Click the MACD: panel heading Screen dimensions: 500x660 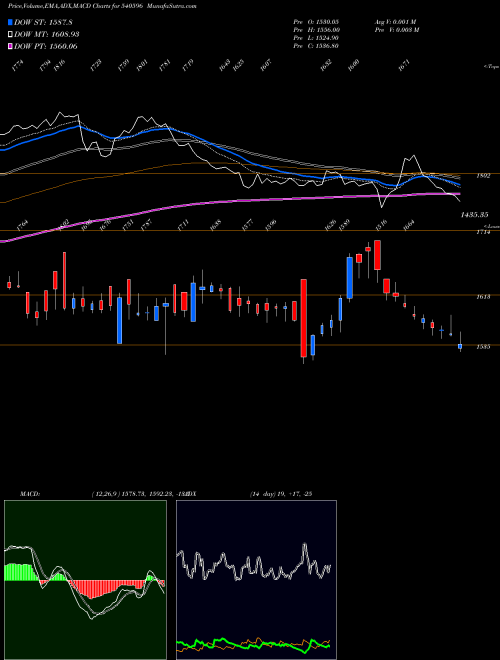(30, 494)
